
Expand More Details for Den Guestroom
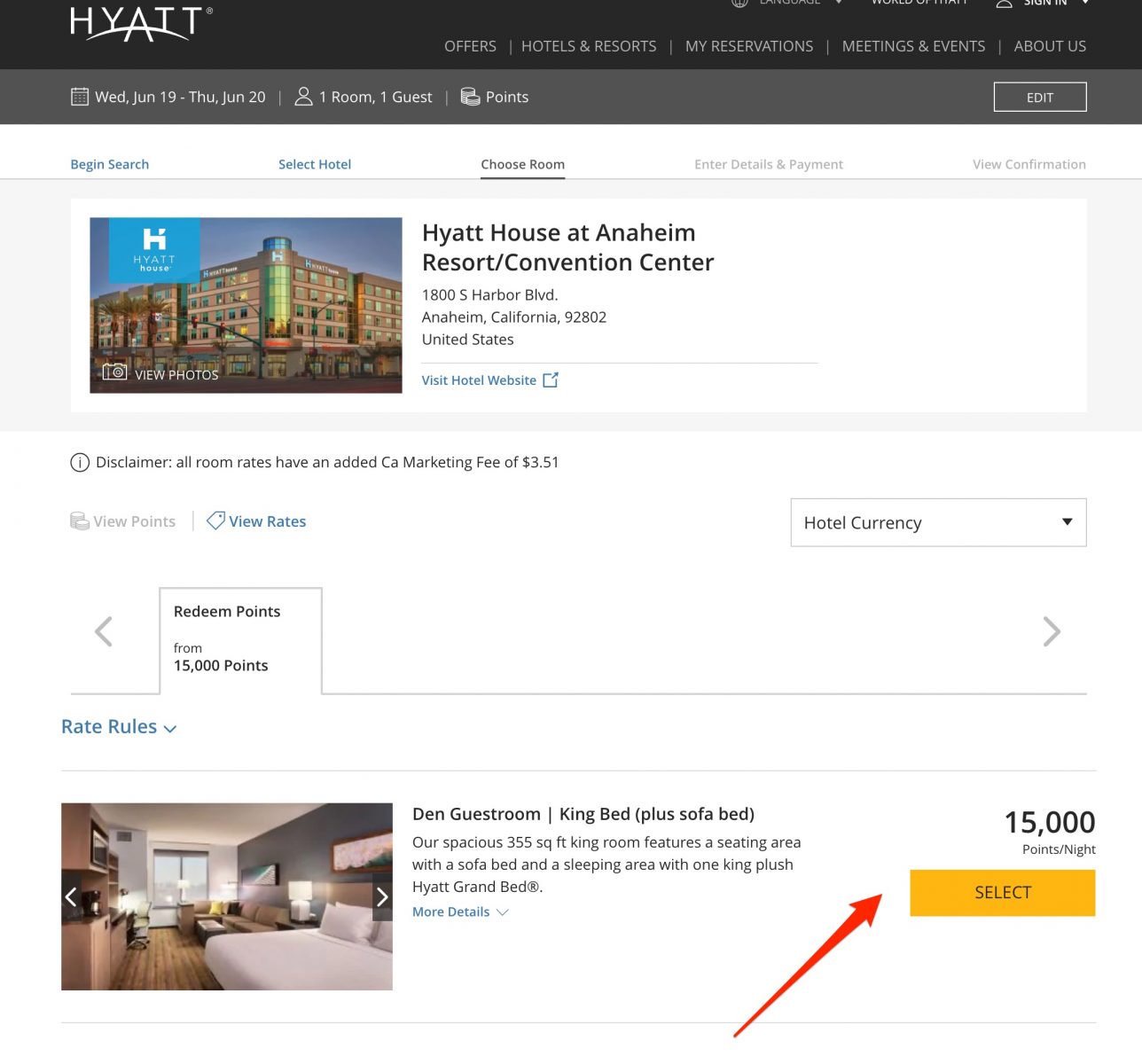pyautogui.click(x=460, y=911)
